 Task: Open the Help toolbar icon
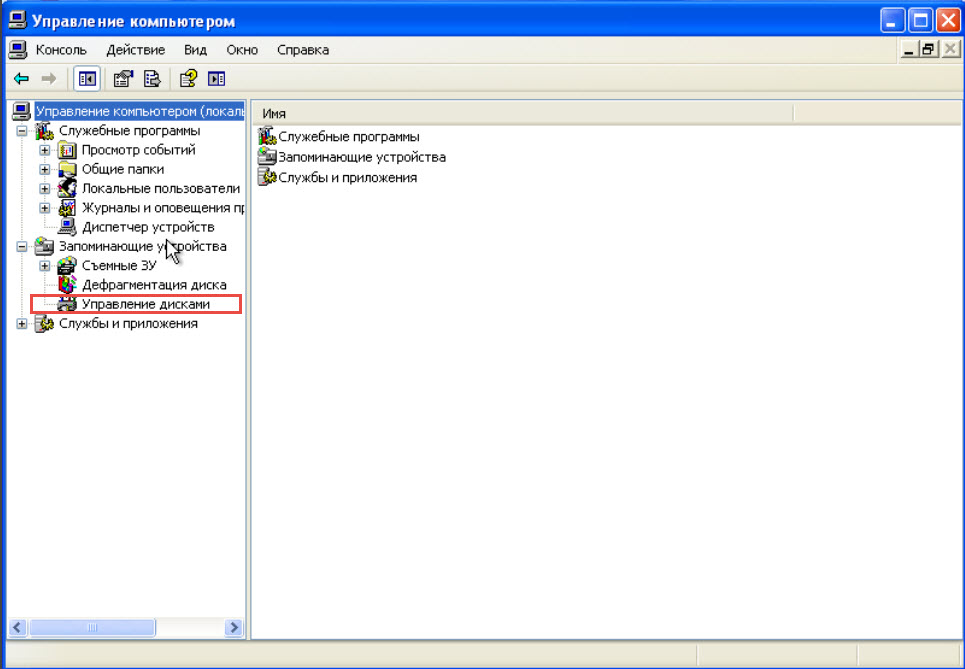188,79
